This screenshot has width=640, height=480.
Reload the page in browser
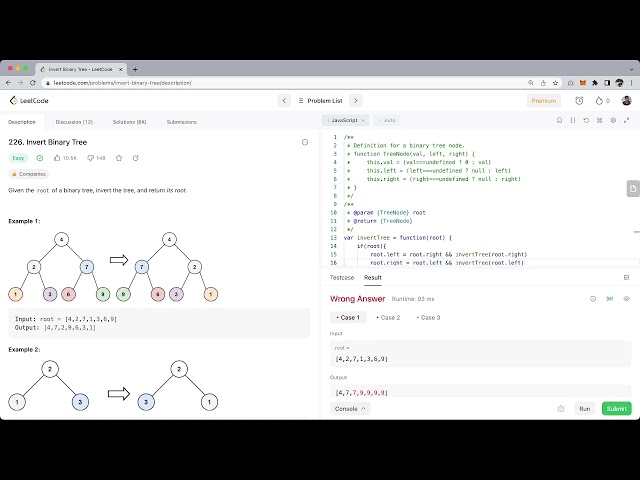(33, 83)
